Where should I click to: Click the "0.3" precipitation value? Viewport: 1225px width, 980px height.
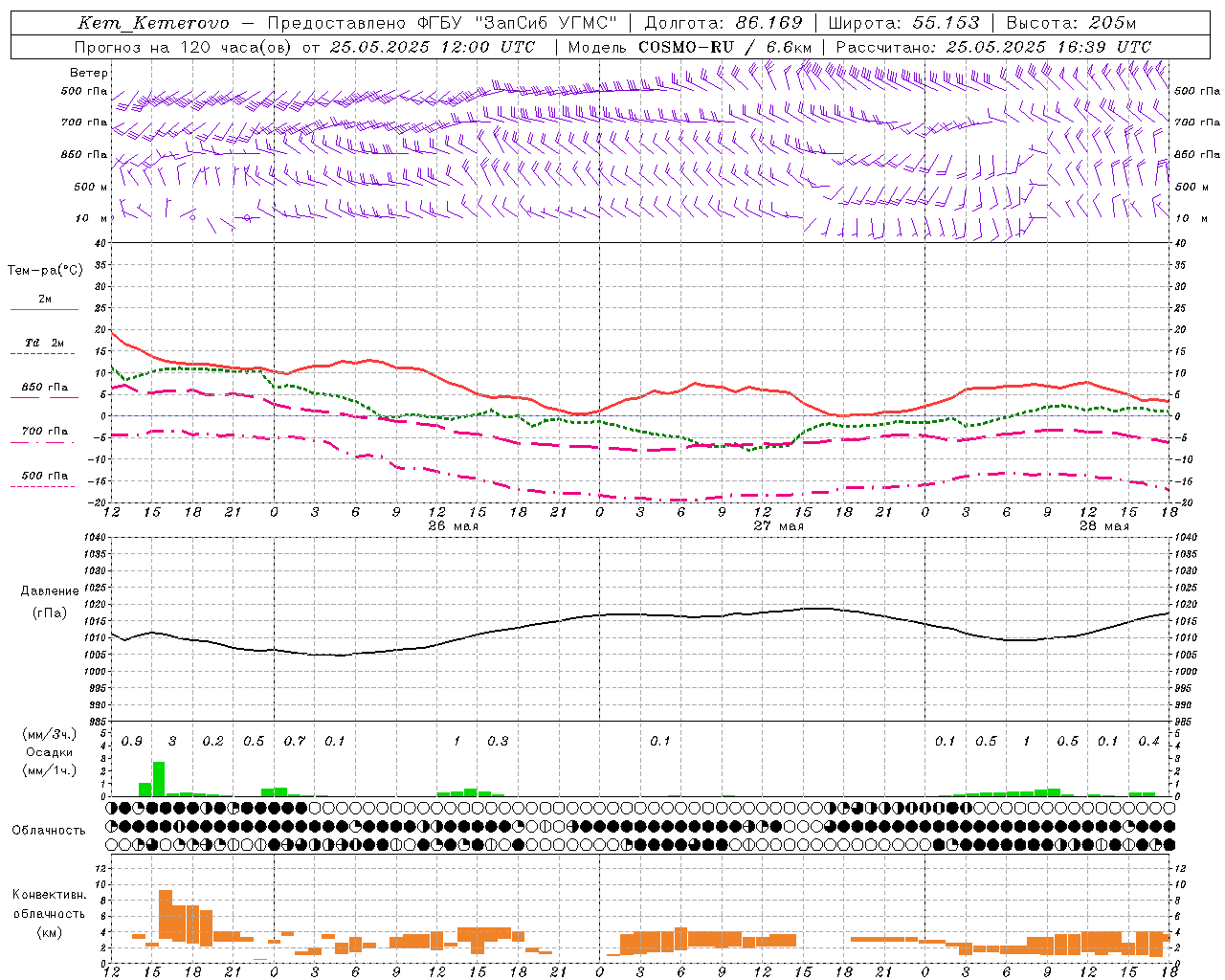pos(498,742)
